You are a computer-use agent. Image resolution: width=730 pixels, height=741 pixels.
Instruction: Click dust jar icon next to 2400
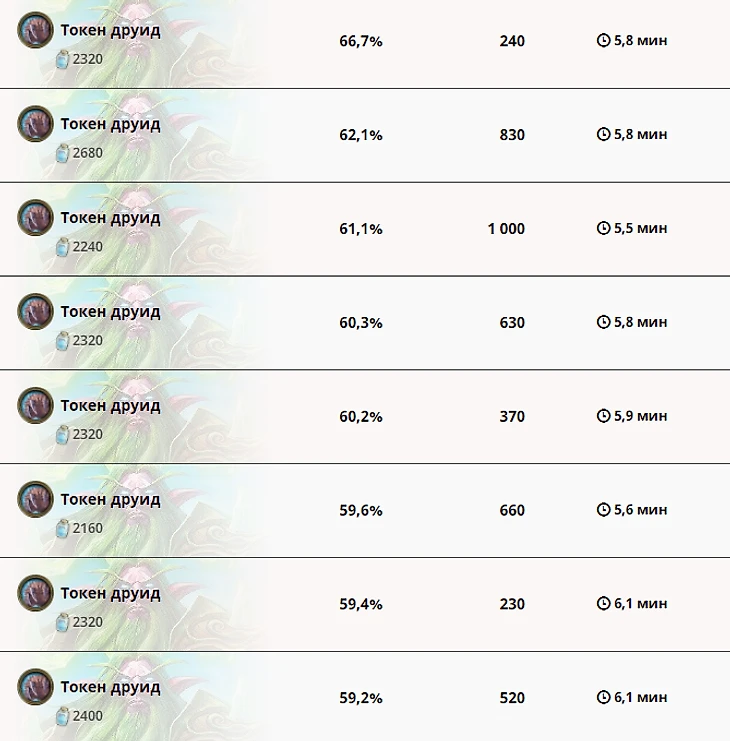(x=62, y=716)
